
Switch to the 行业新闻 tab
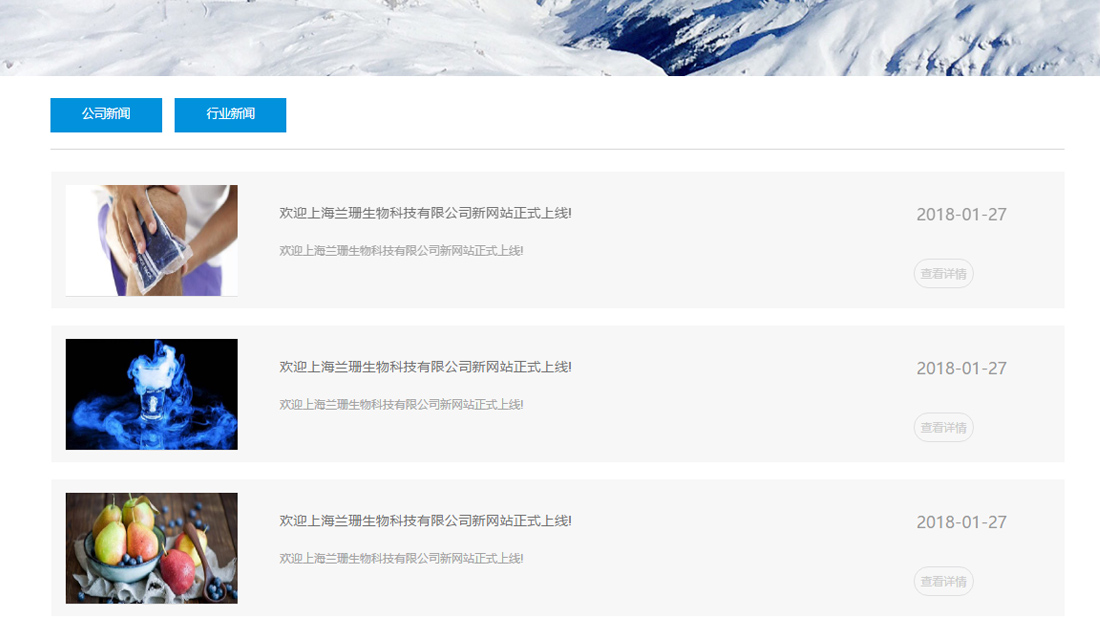230,115
